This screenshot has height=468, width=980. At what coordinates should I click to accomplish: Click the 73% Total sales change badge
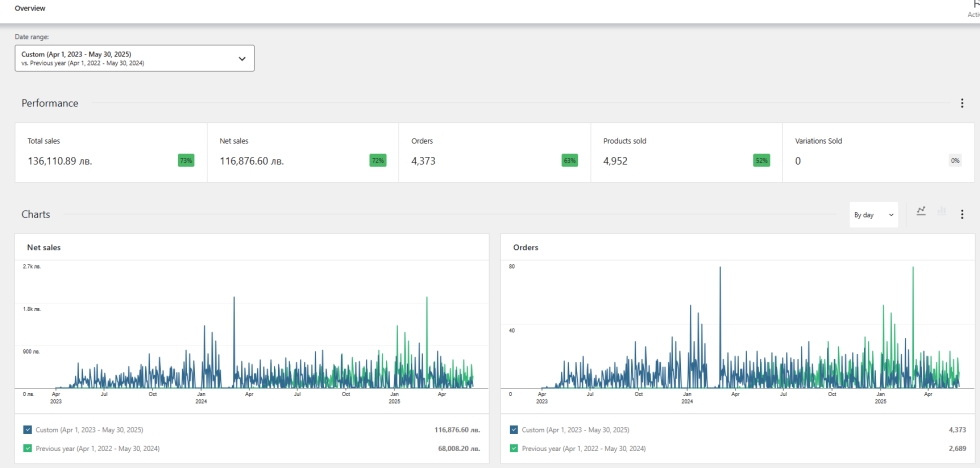pos(186,160)
